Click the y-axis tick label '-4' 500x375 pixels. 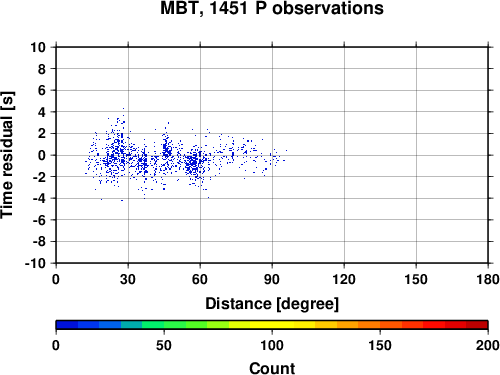click(39, 198)
